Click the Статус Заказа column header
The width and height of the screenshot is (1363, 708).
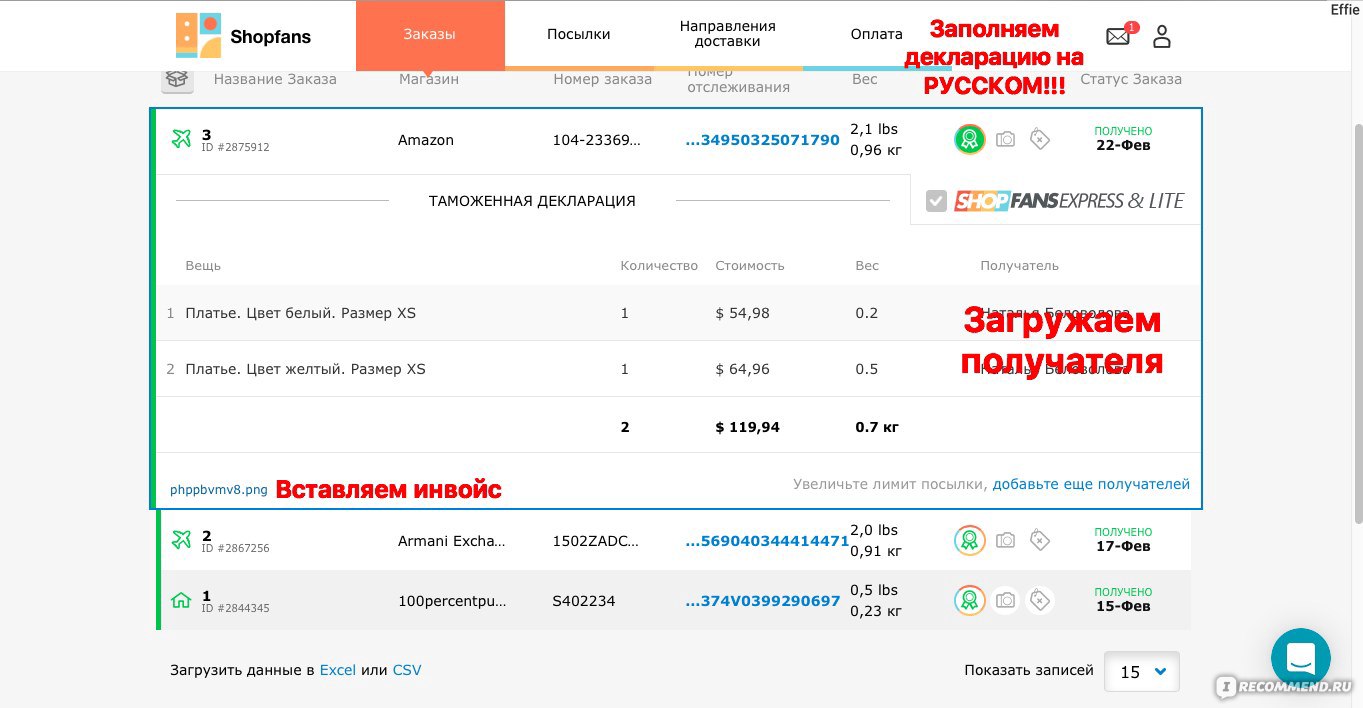click(x=1131, y=79)
